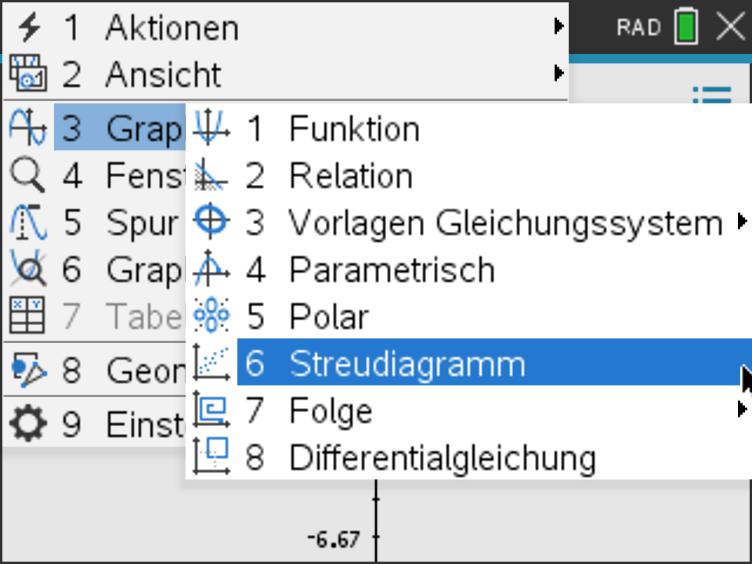752x564 pixels.
Task: Expand the Aktionen submenu arrow
Action: tap(559, 27)
